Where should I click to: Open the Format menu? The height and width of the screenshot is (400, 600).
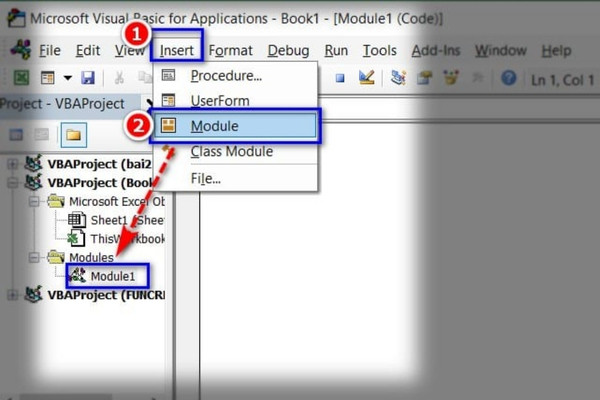230,51
